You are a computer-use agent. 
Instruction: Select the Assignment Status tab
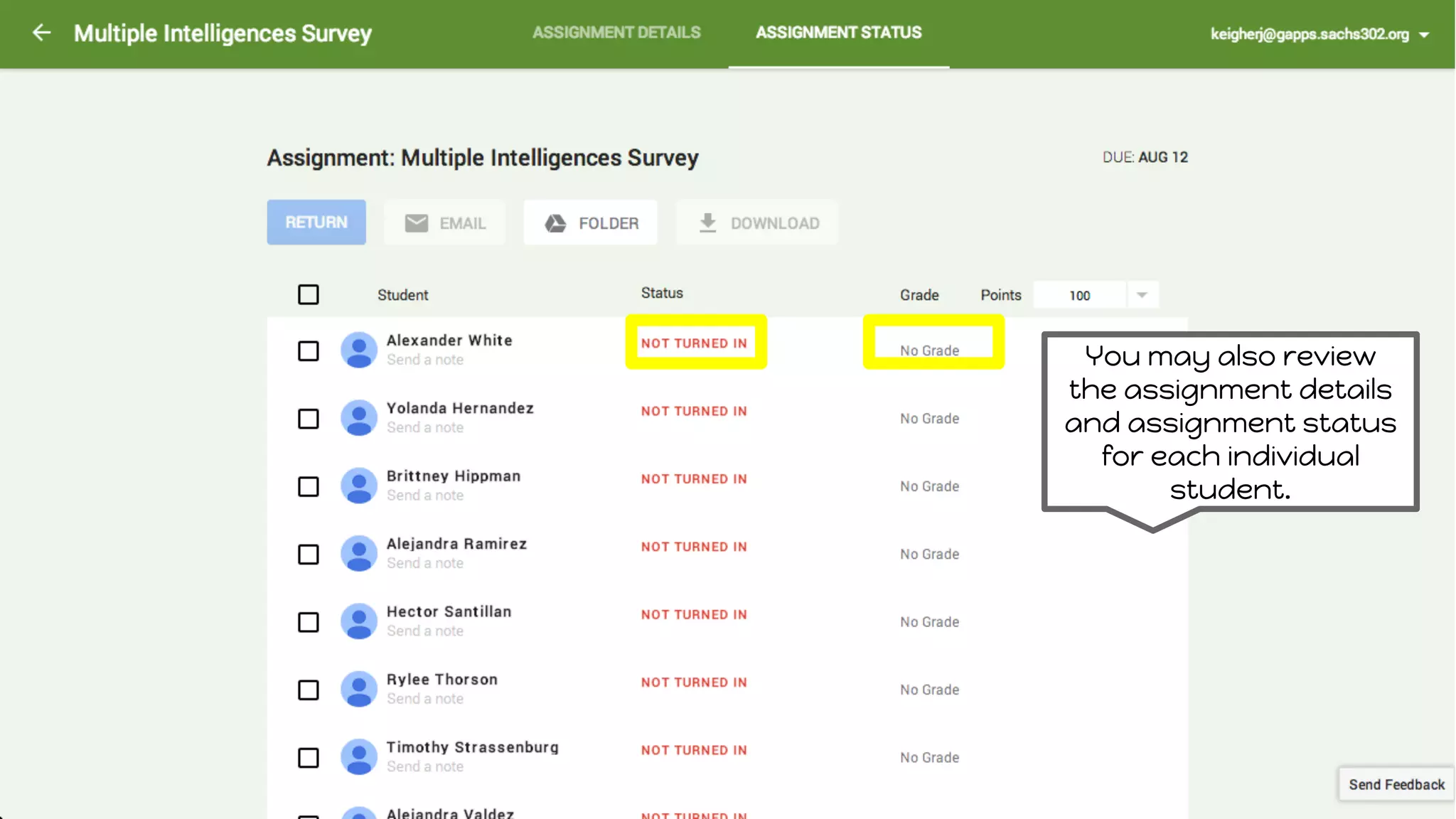click(838, 33)
